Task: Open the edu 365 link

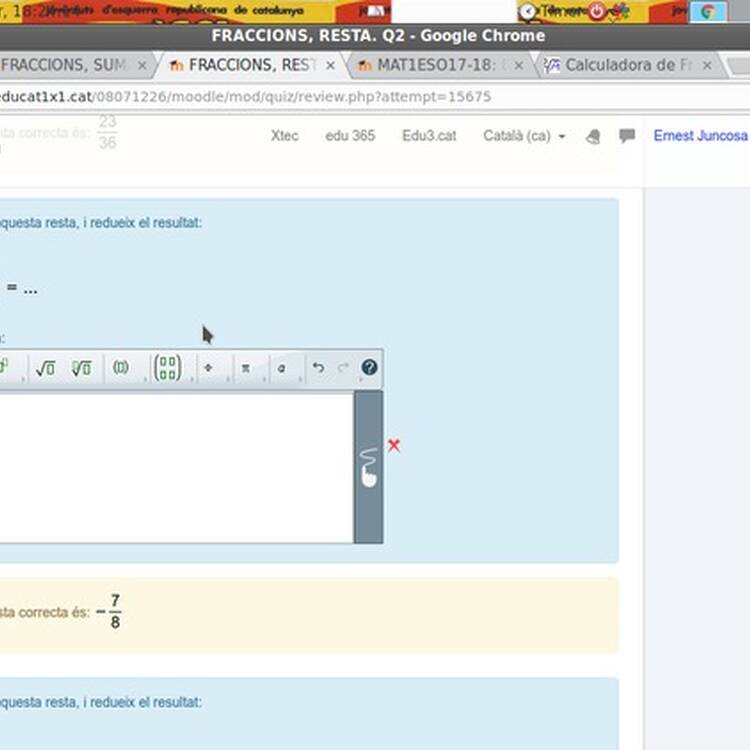Action: point(350,136)
